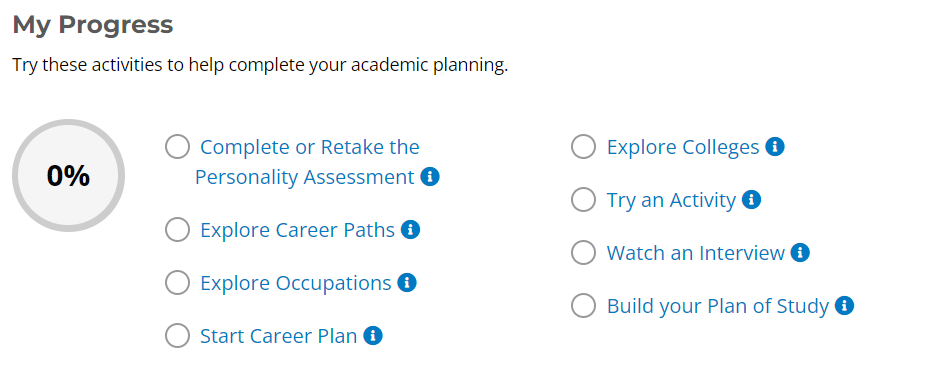Open info icon beside Watch an Interview

point(800,253)
